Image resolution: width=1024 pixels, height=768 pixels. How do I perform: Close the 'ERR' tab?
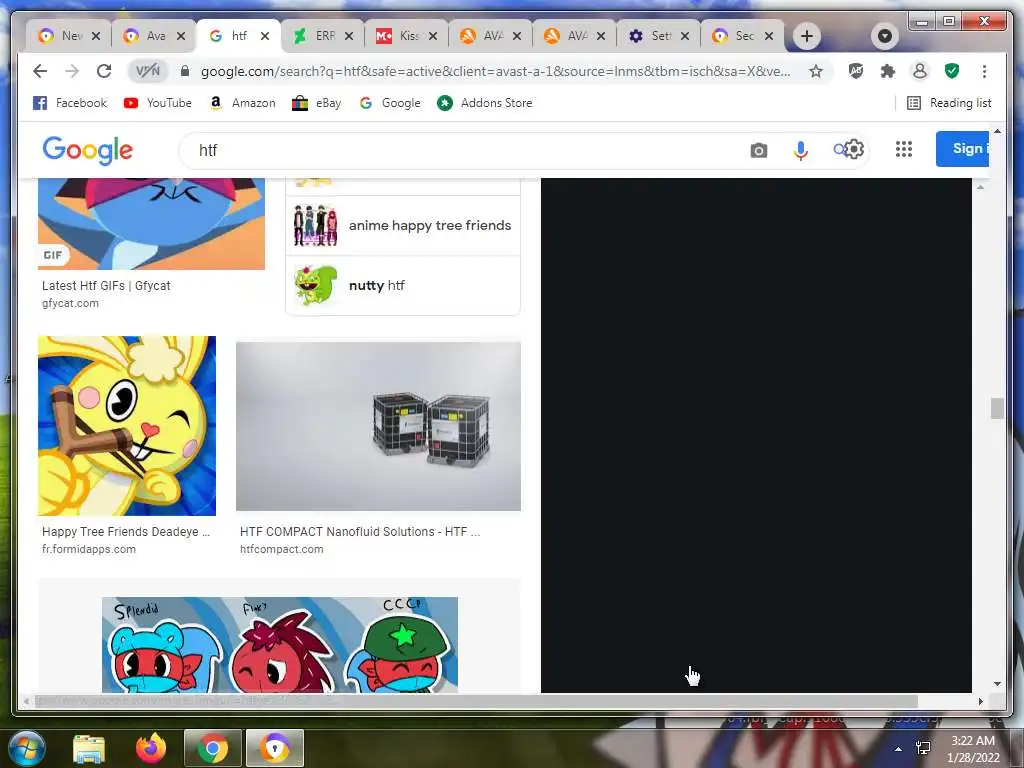coord(349,36)
